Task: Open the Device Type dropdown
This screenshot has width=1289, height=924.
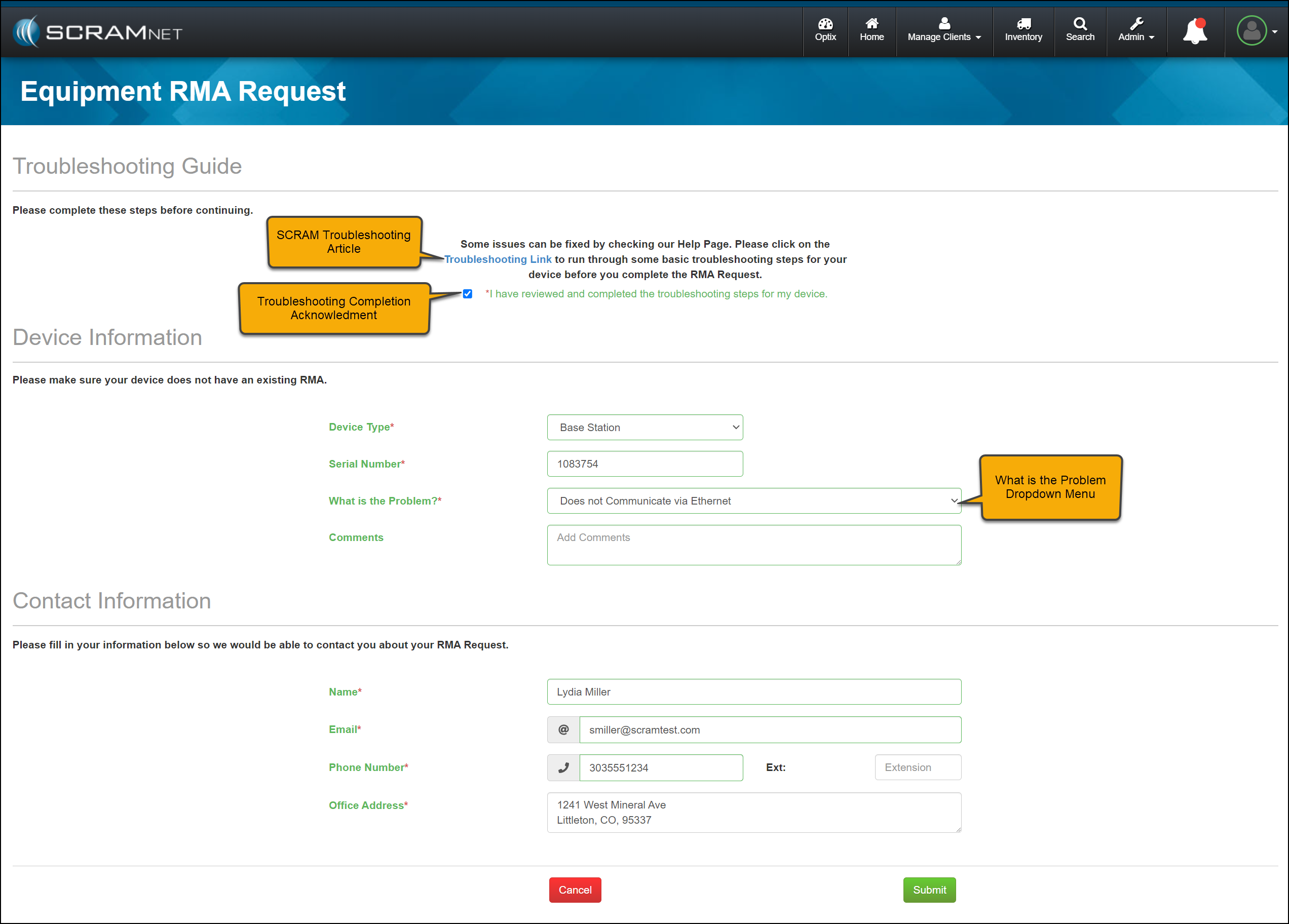Action: pyautogui.click(x=644, y=428)
